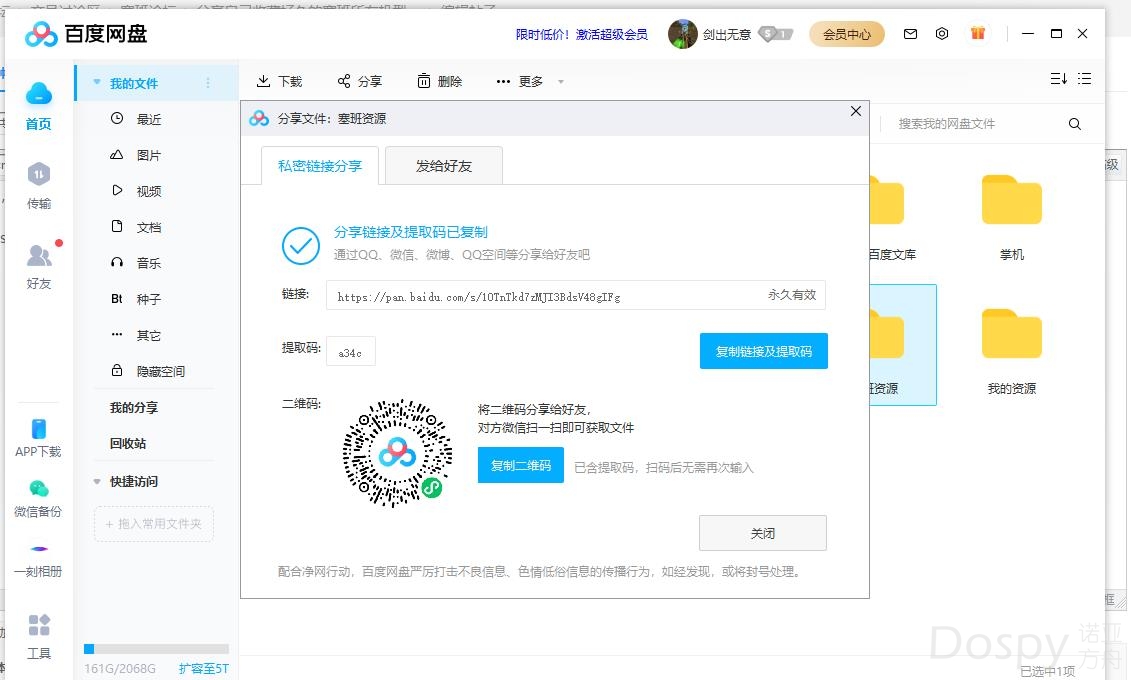The height and width of the screenshot is (680, 1131).
Task: Click the share link URL field
Action: coord(576,295)
